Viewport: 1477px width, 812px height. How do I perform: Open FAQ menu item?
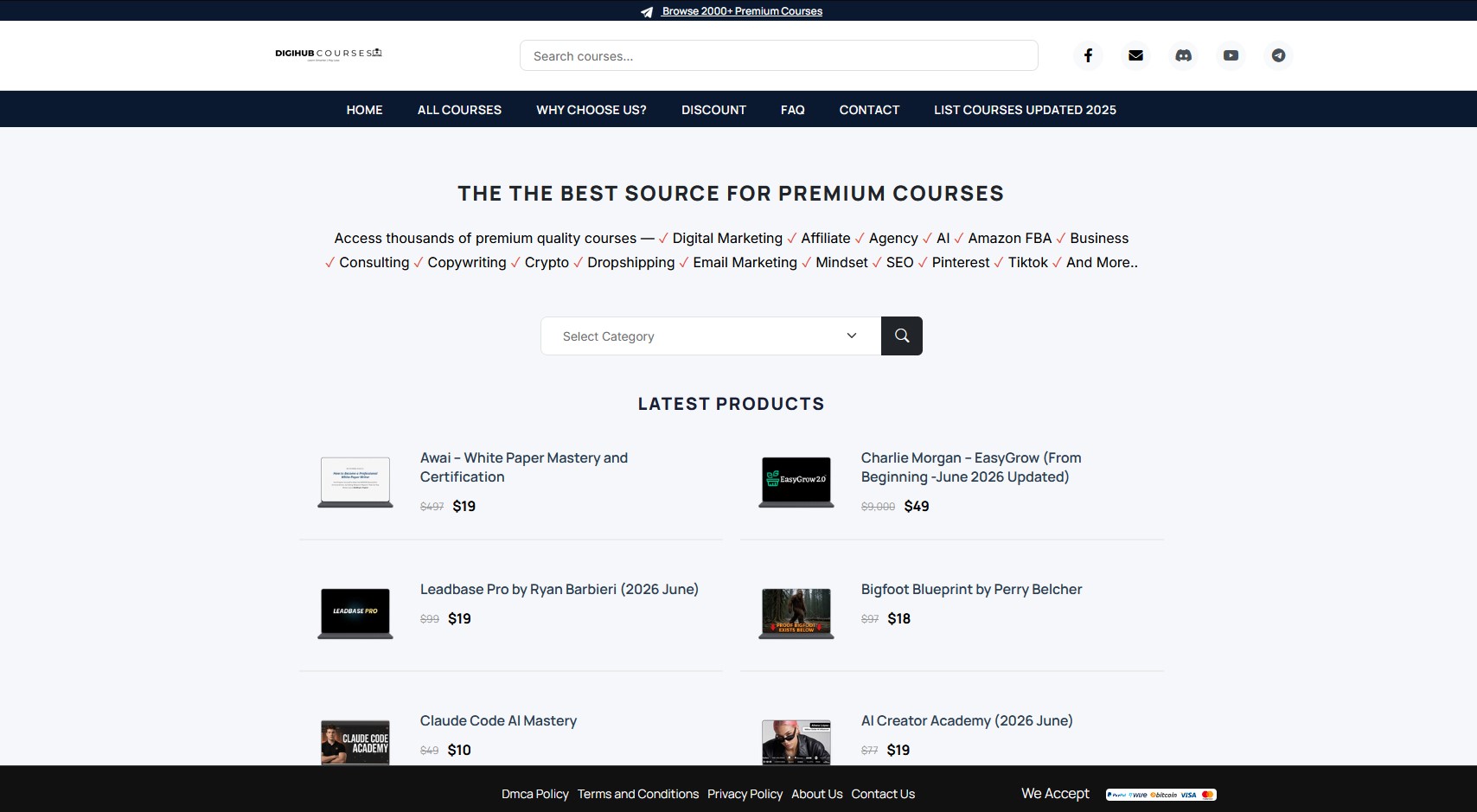tap(793, 110)
